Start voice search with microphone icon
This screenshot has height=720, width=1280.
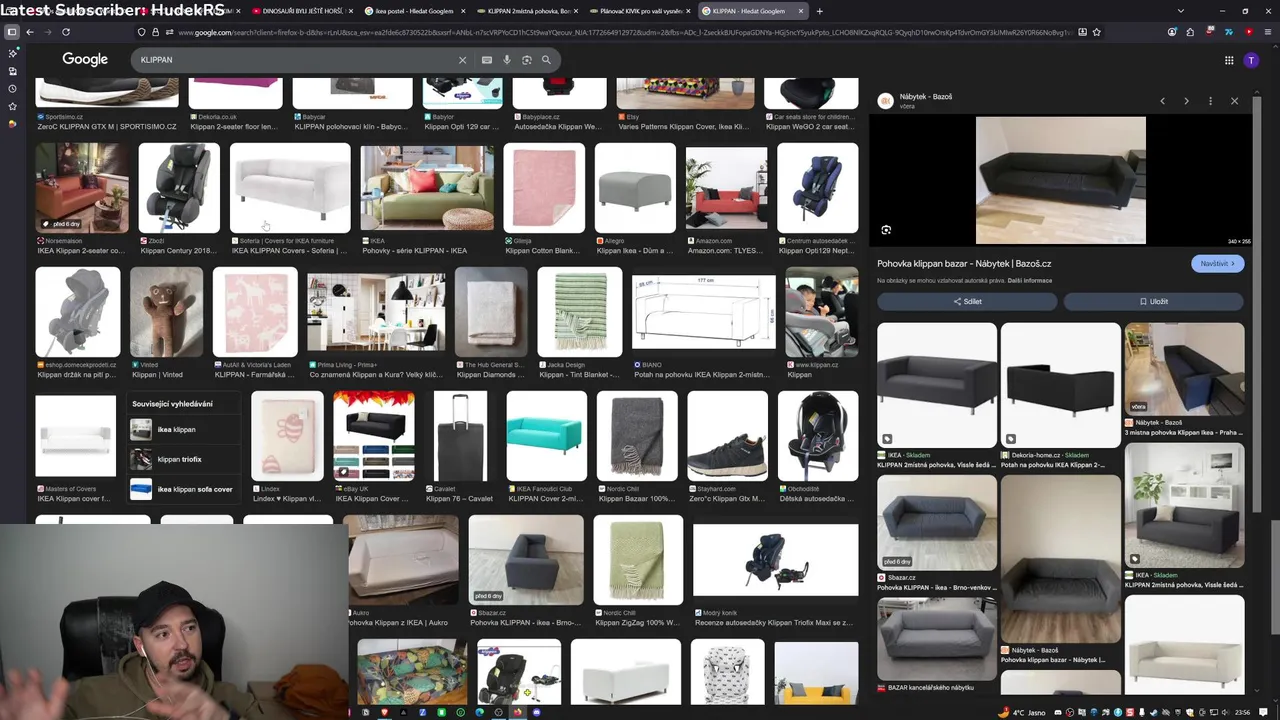tap(507, 60)
